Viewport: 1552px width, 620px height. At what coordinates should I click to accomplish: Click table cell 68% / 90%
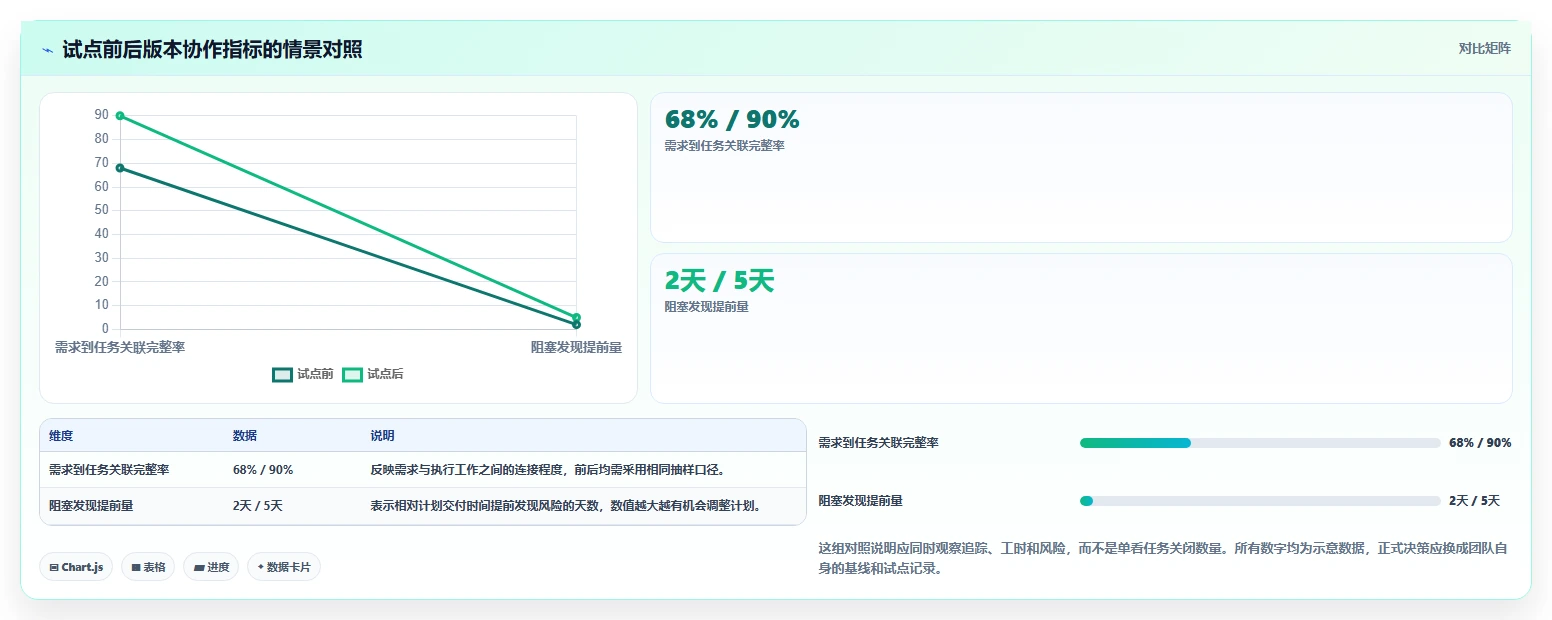pyautogui.click(x=263, y=470)
